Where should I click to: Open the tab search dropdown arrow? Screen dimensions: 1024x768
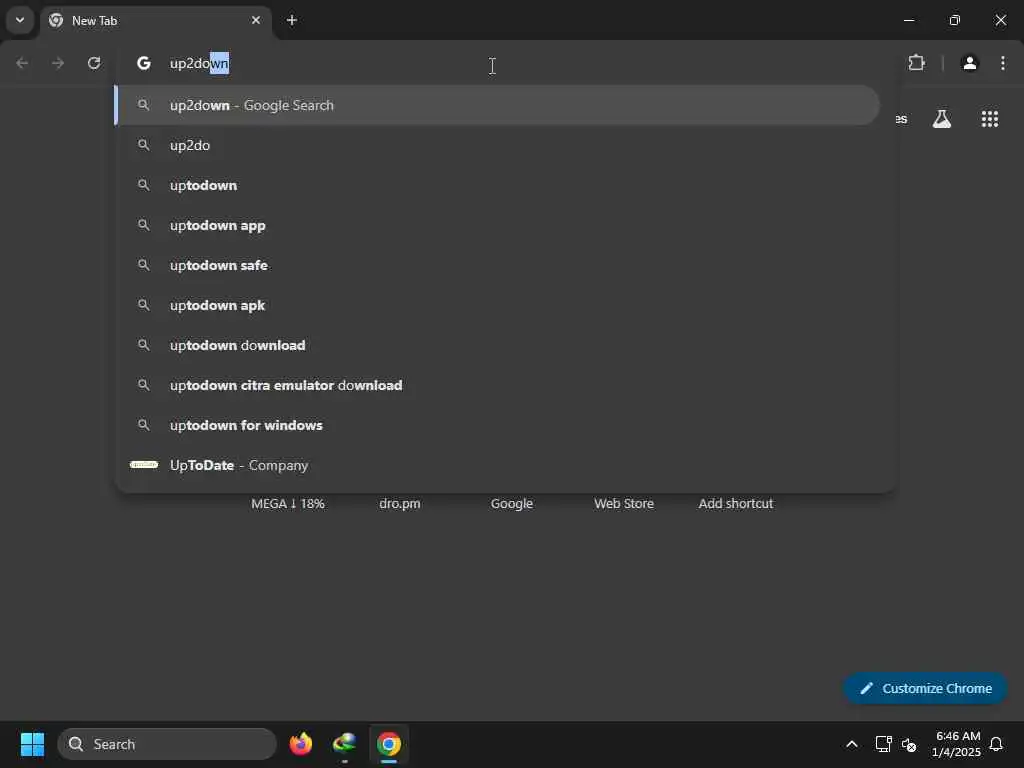coord(20,20)
